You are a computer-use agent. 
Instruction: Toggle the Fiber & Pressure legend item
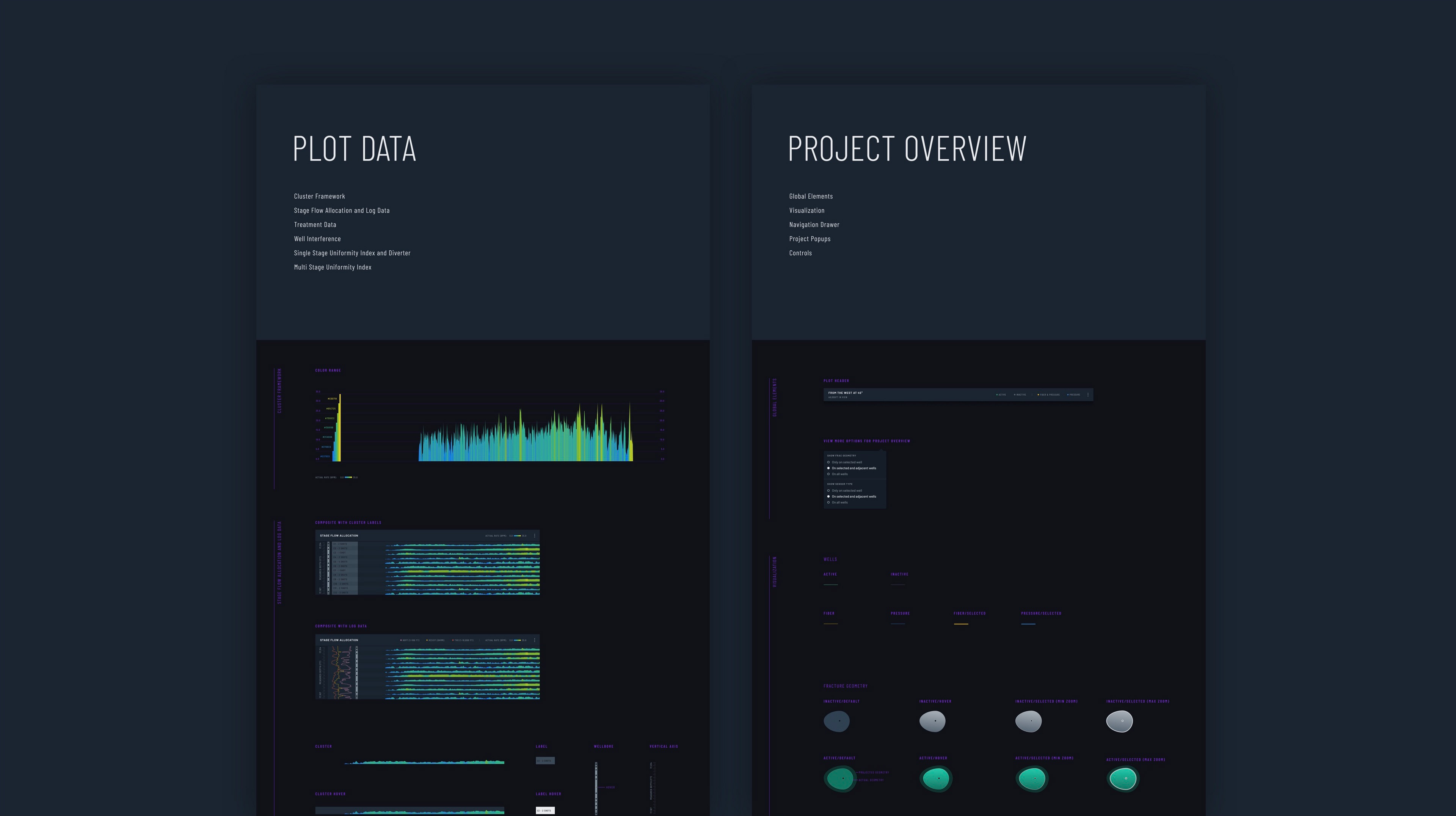click(x=1049, y=395)
